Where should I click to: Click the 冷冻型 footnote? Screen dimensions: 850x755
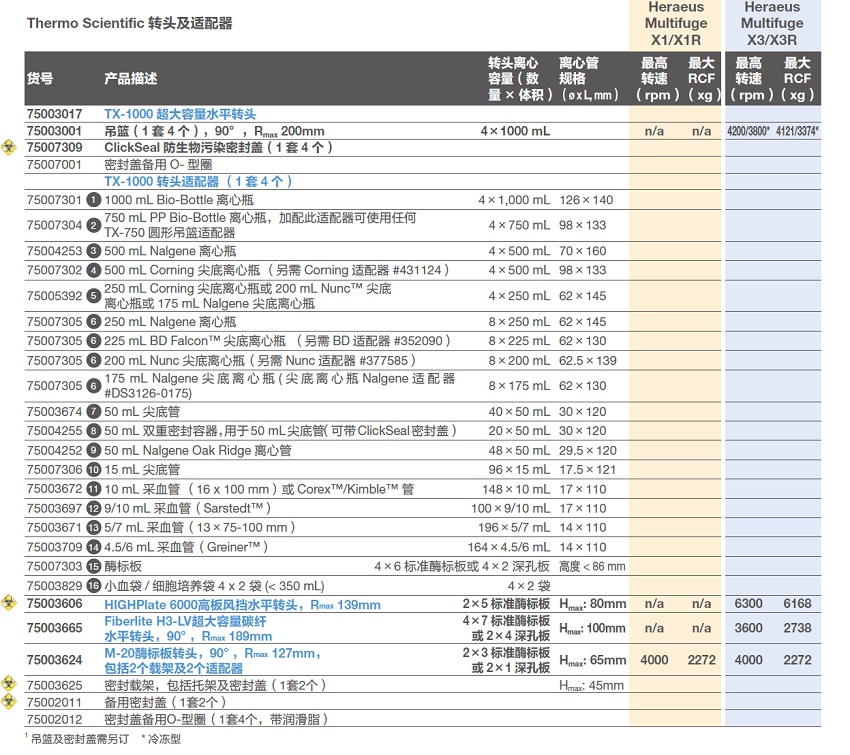click(164, 739)
